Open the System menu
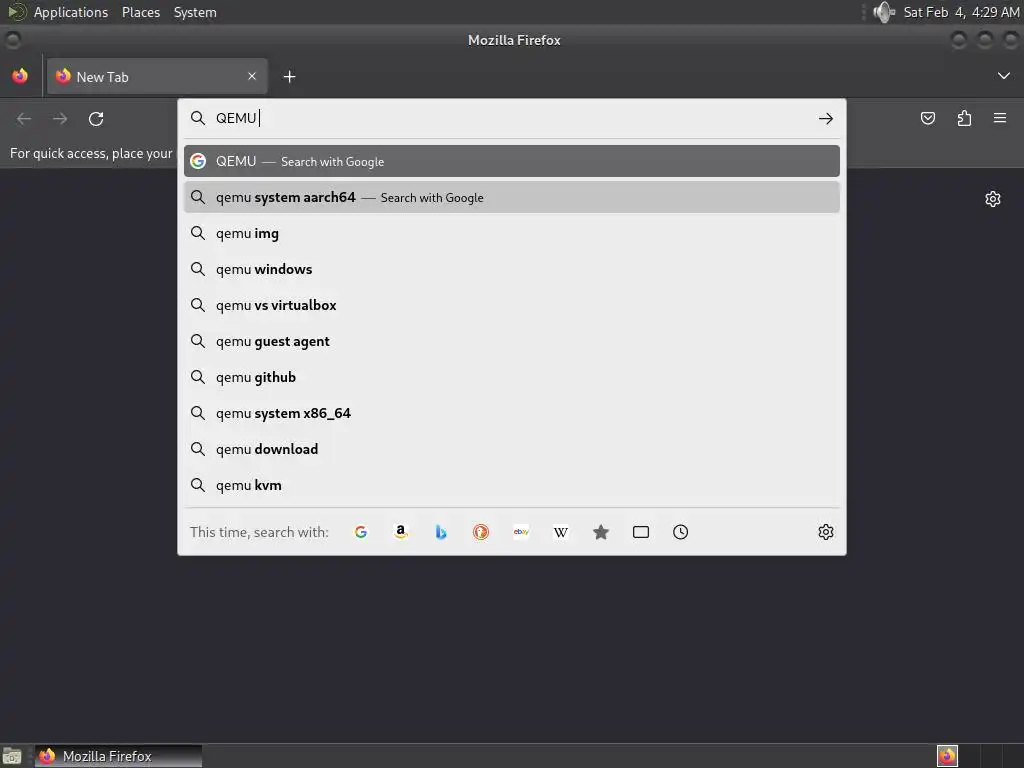The width and height of the screenshot is (1024, 768). (x=195, y=12)
